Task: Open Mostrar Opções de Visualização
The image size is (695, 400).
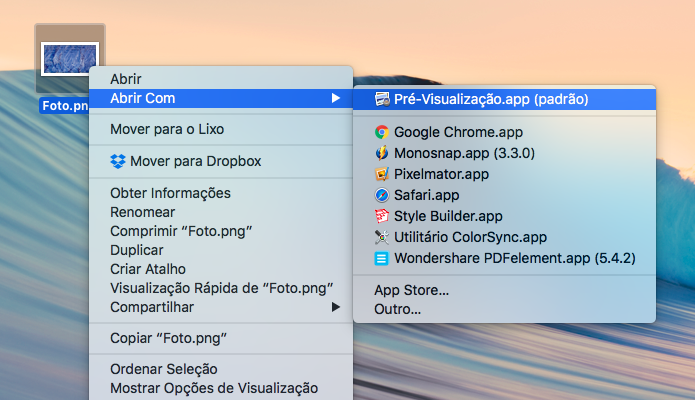Action: (221, 388)
